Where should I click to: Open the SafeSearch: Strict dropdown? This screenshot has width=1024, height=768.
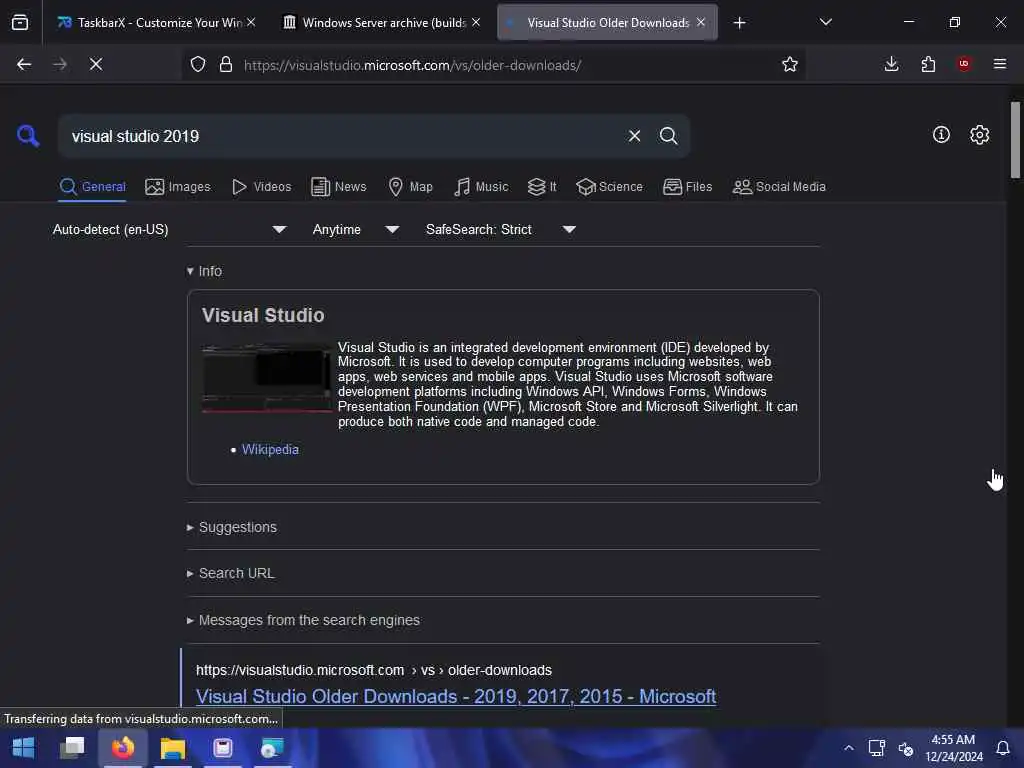[501, 229]
